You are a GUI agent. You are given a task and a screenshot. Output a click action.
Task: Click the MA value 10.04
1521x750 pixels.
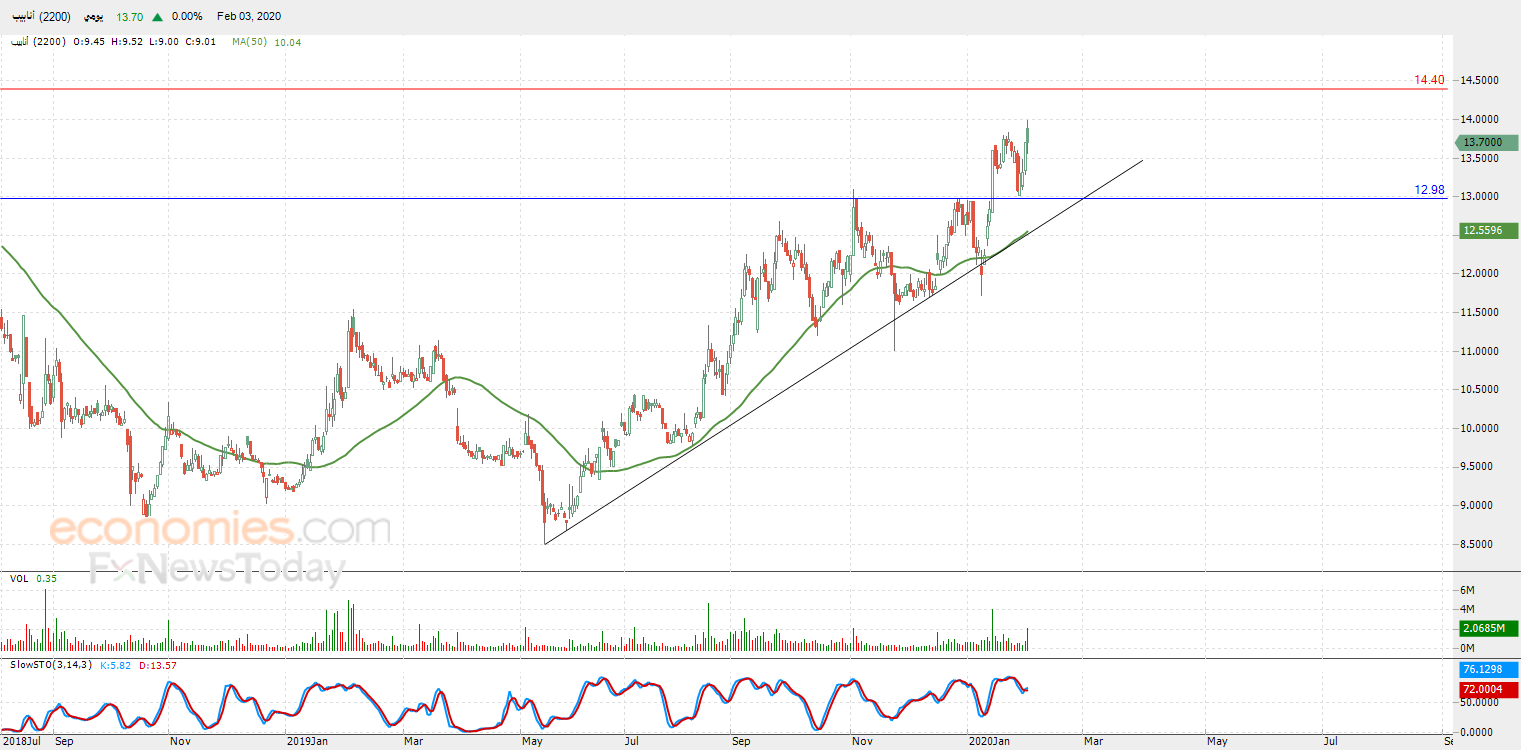pos(287,42)
